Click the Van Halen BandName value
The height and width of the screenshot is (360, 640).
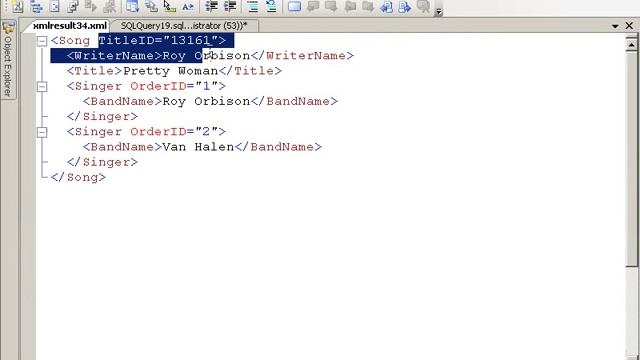tap(198, 147)
